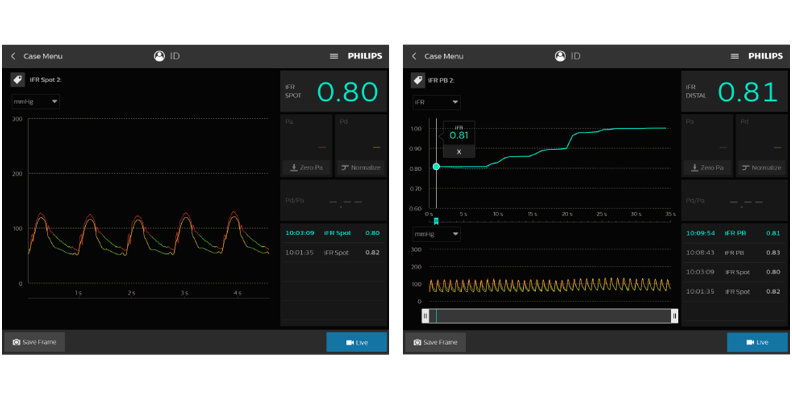
Task: Click Save Frame in left screen
Action: click(x=34, y=342)
